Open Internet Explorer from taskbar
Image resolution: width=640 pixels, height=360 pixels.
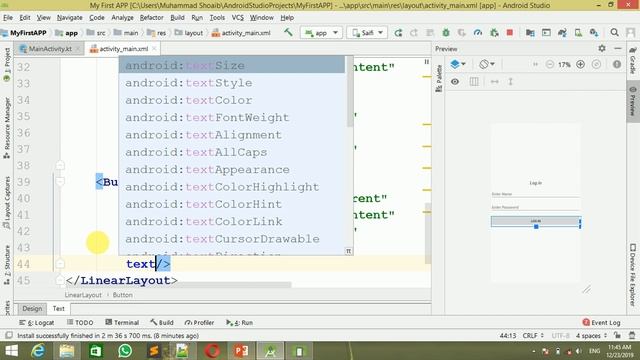pyautogui.click(x=38, y=351)
